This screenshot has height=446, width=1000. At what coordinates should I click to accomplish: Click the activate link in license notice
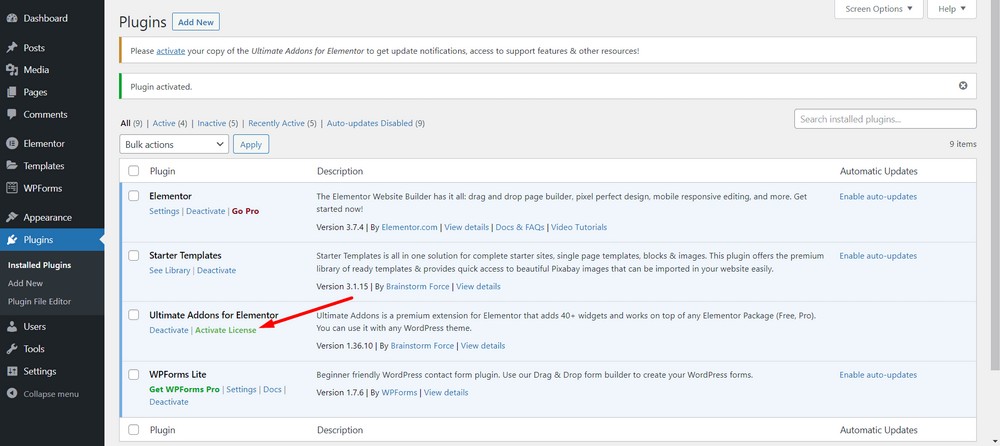click(171, 50)
